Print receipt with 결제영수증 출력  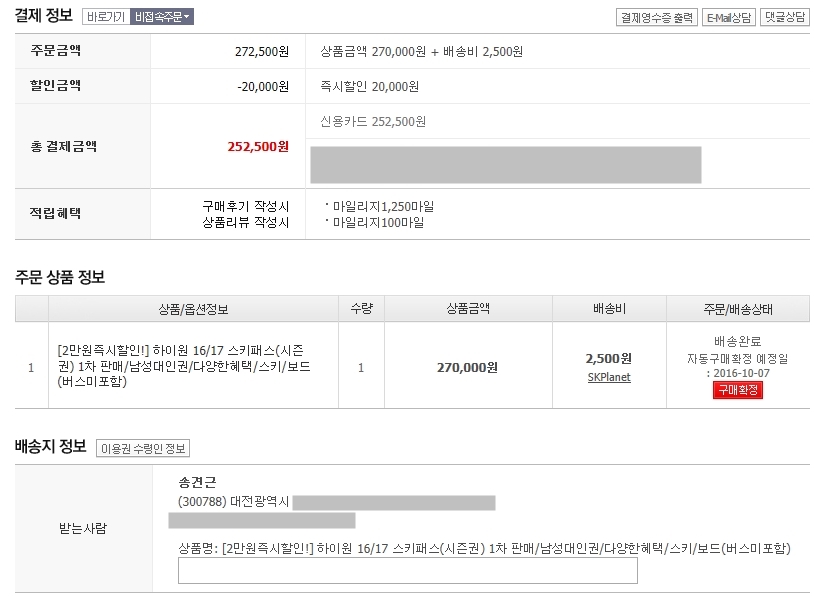[x=657, y=17]
